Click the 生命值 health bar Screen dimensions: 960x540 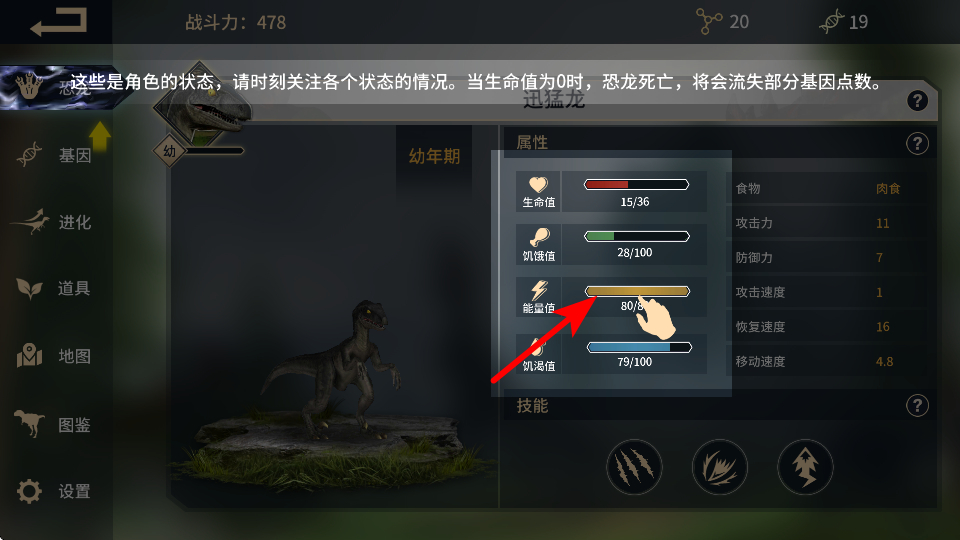coord(637,184)
